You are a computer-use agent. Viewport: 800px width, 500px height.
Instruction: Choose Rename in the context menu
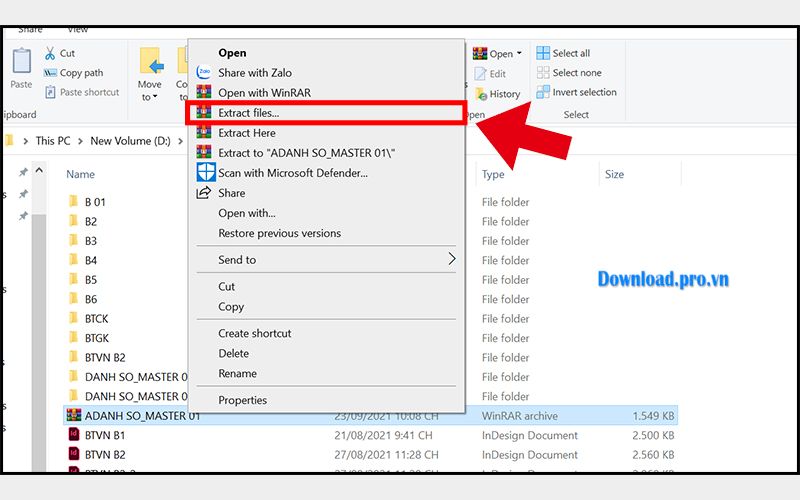237,373
